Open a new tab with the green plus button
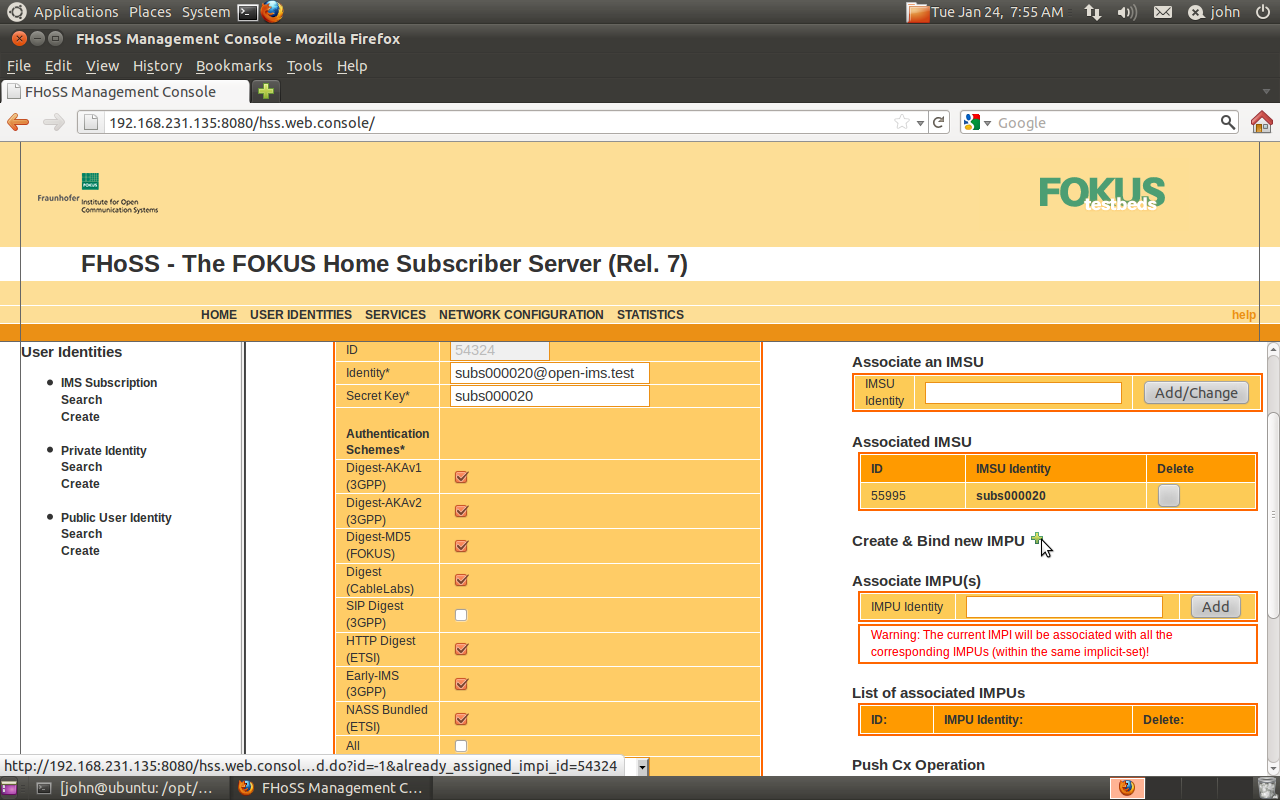1280x800 pixels. click(x=265, y=91)
